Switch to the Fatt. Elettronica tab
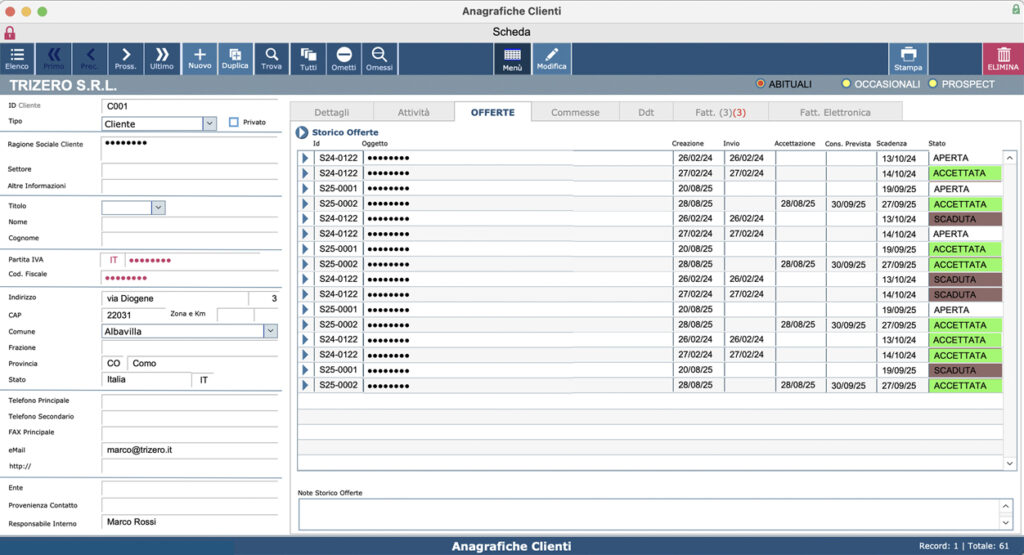 tap(835, 112)
